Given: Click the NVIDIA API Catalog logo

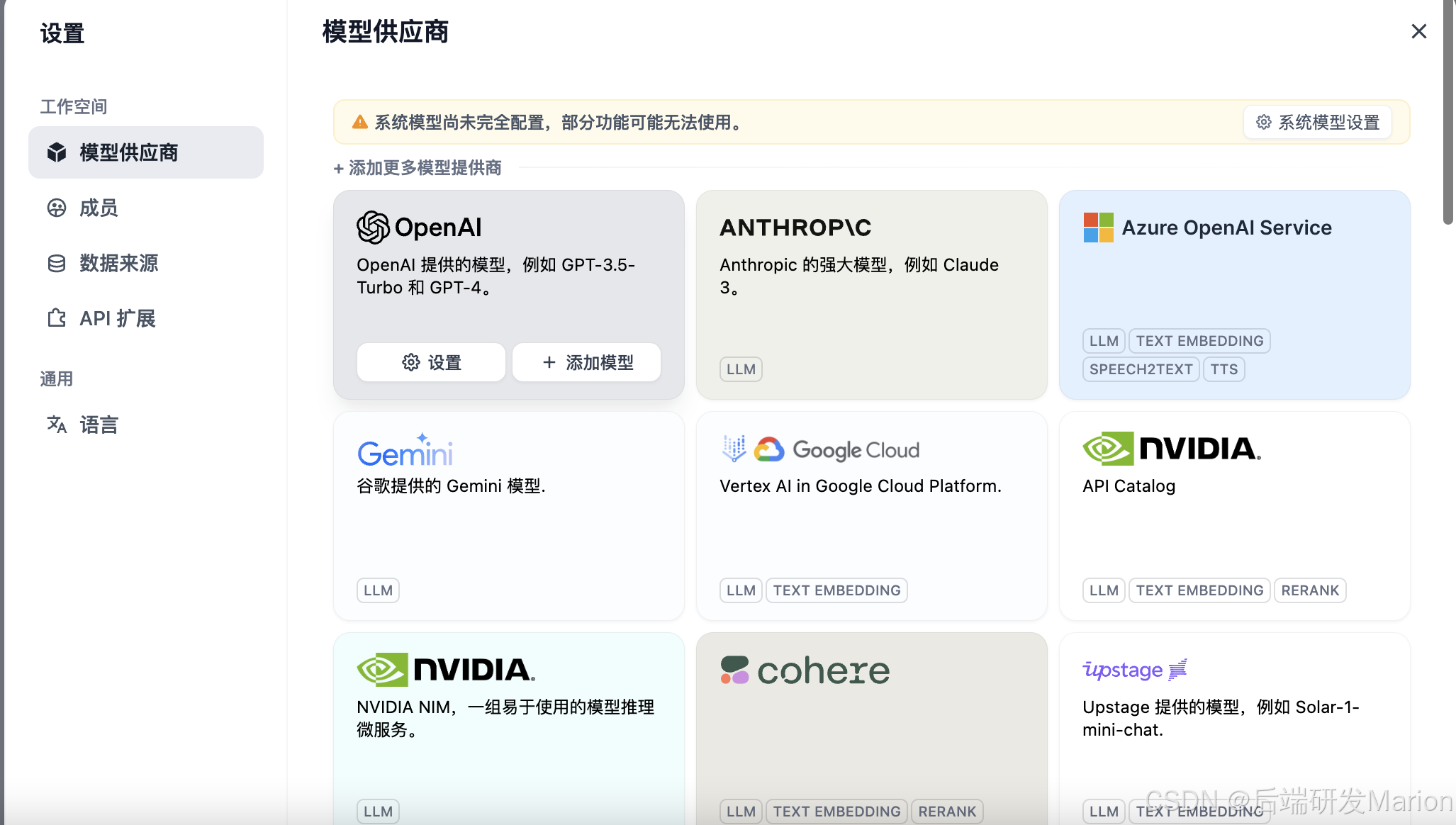Looking at the screenshot, I should pyautogui.click(x=1172, y=449).
